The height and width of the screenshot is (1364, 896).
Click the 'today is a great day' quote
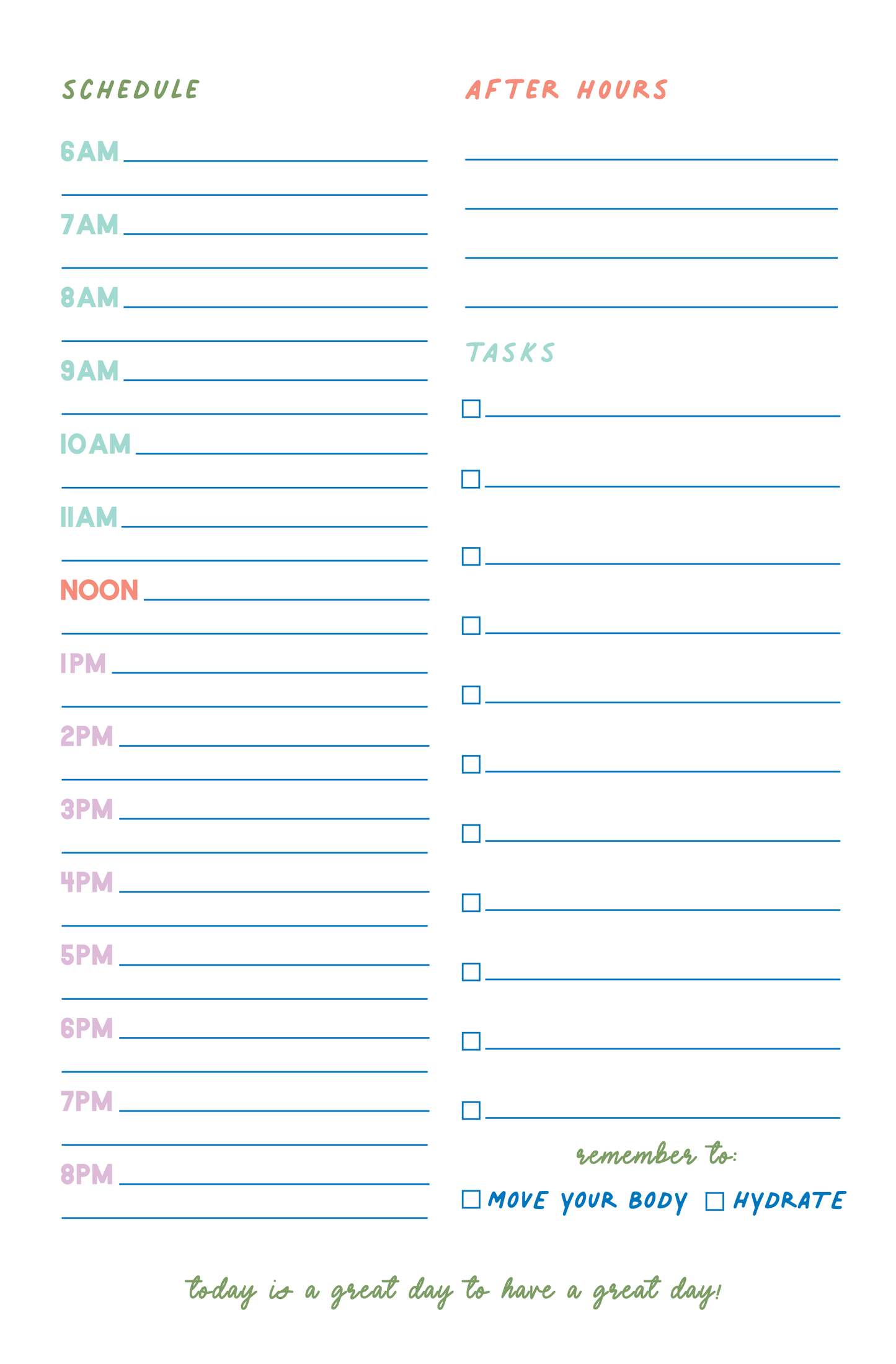coord(454,1291)
